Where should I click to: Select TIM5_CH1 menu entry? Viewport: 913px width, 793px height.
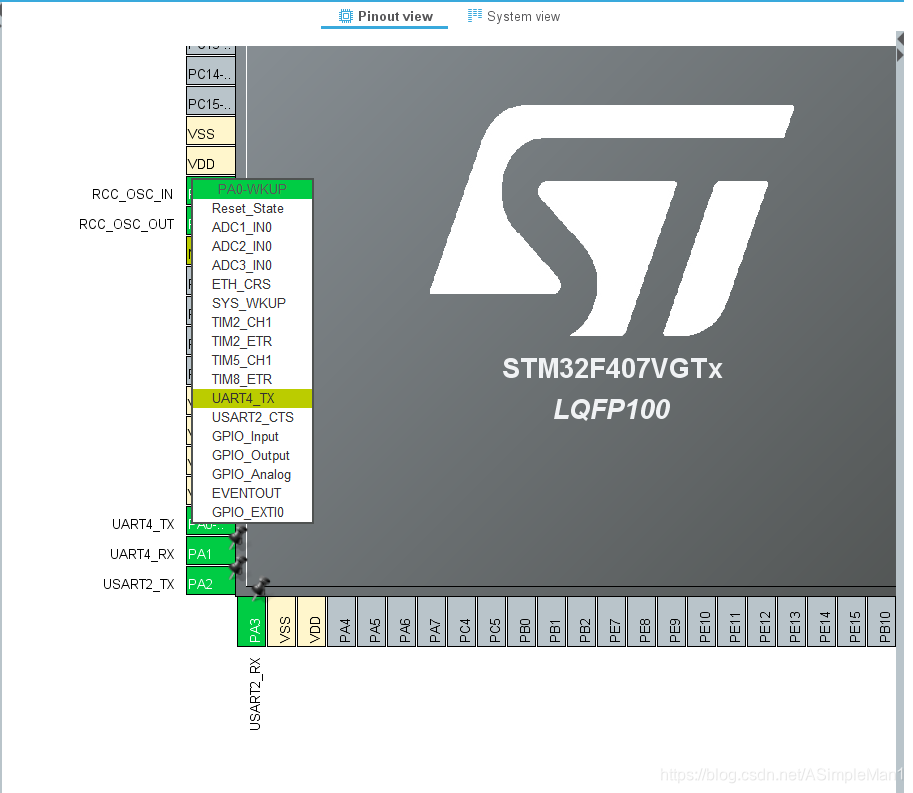[252, 360]
